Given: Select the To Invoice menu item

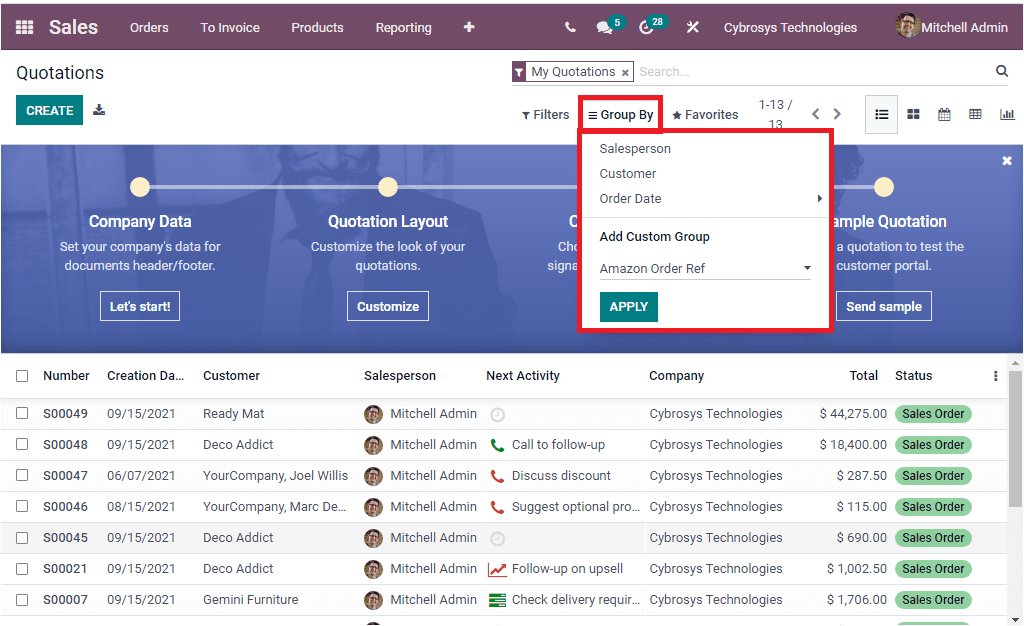Looking at the screenshot, I should point(229,27).
